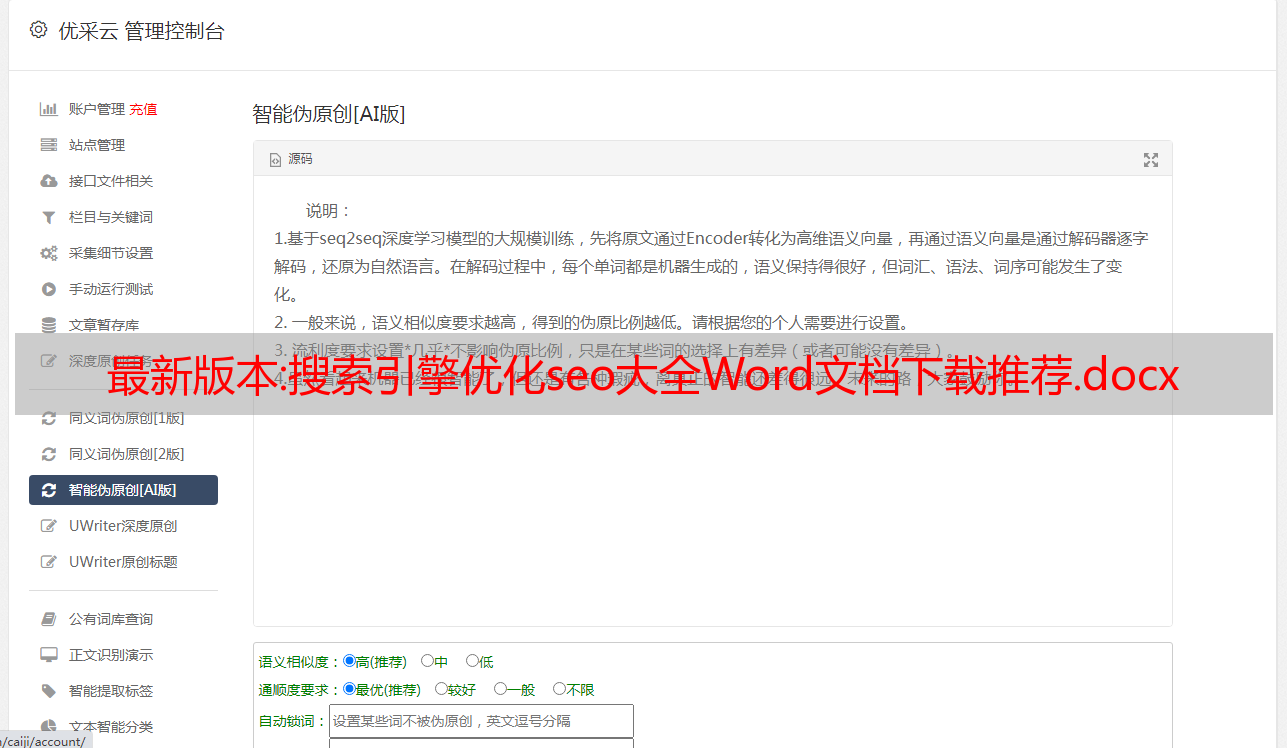
Task: Click the 优采云 管理控制台 title text
Action: point(142,31)
